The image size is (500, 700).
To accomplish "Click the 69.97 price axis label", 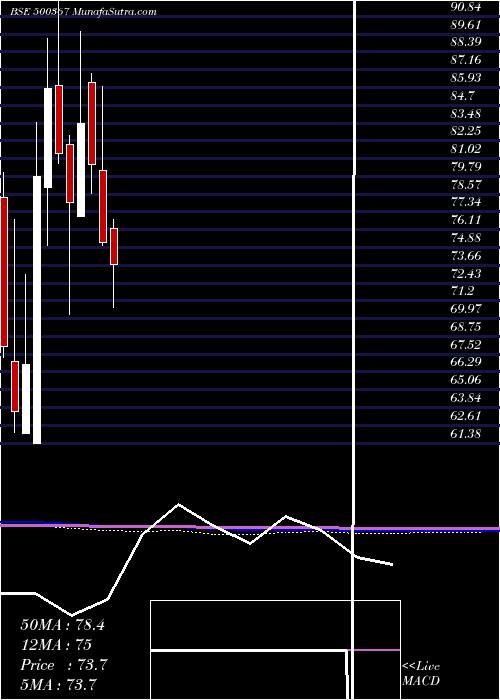I will pos(466,309).
